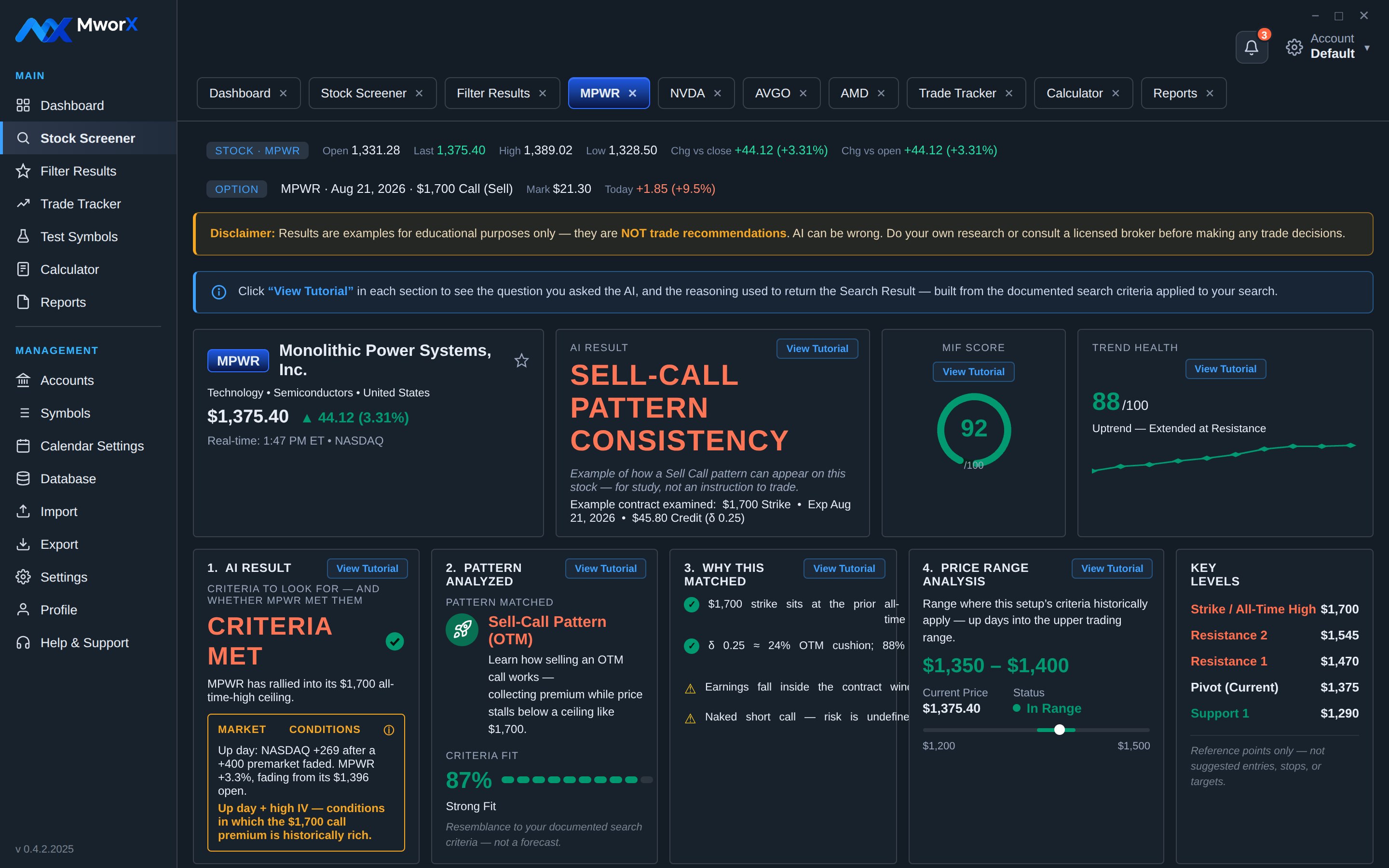Click version text v 0.4.2.2025
The width and height of the screenshot is (1389, 868).
coord(44,849)
